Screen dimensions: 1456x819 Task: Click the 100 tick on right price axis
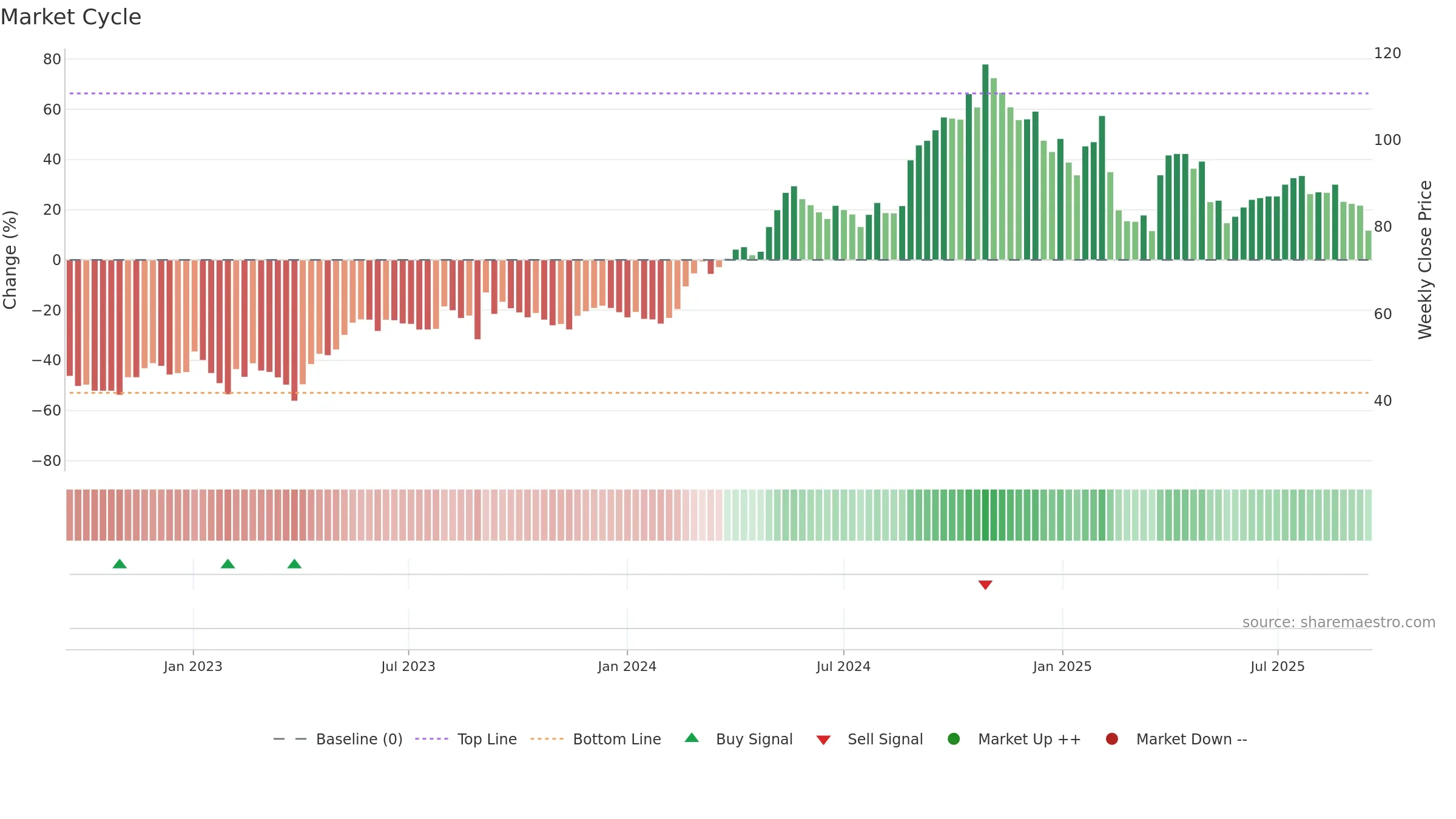(1387, 140)
